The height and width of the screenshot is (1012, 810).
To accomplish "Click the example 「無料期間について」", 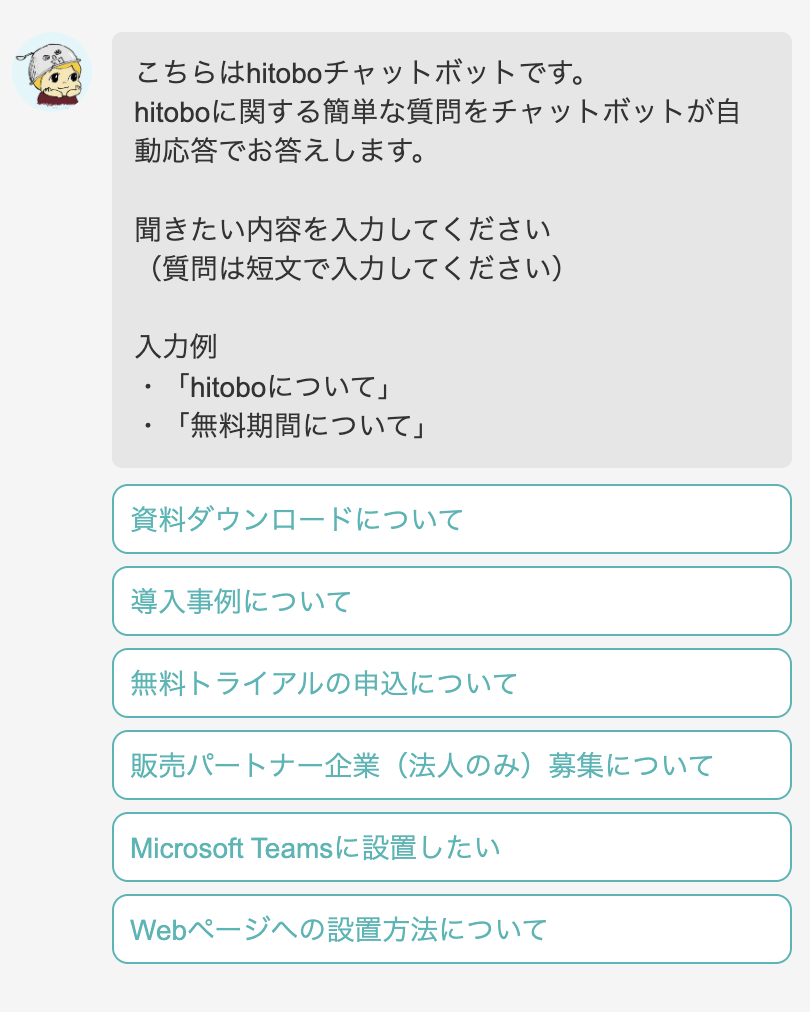I will pyautogui.click(x=300, y=425).
